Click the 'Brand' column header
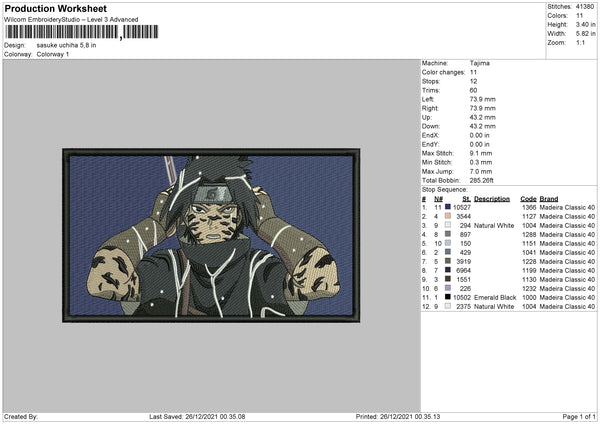 (549, 199)
